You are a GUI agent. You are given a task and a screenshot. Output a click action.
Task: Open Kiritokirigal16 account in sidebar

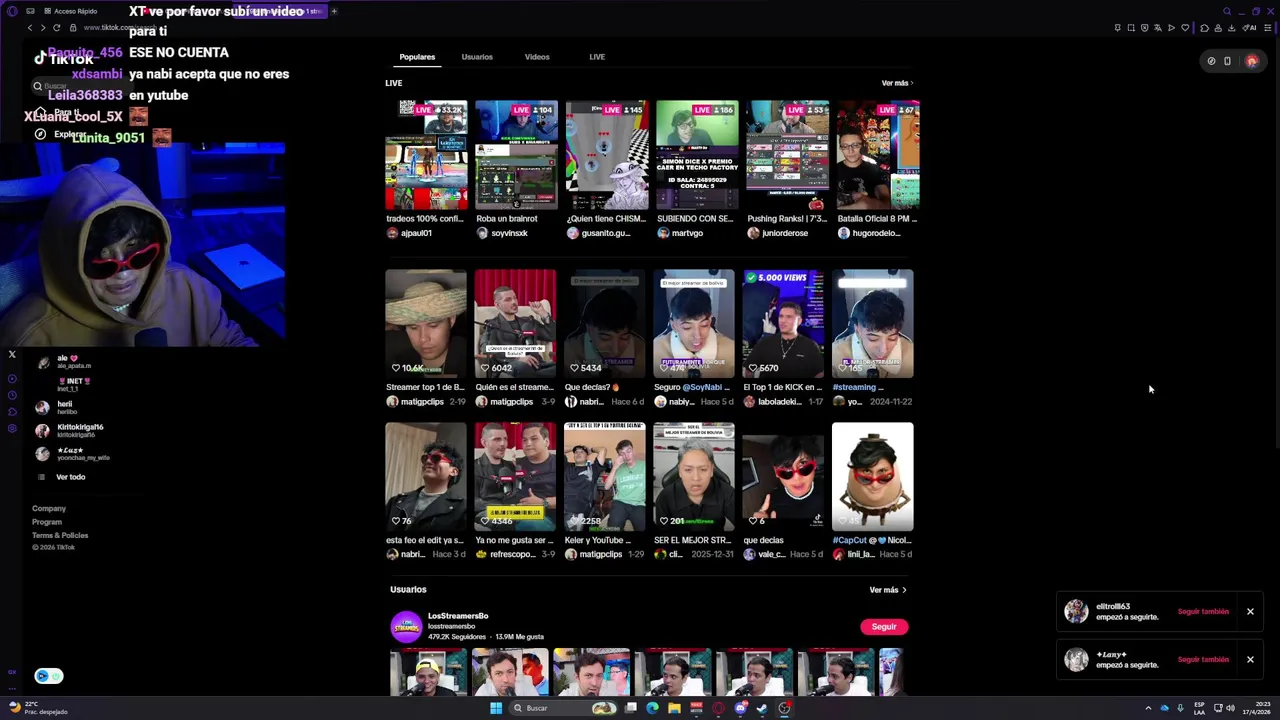tap(68, 431)
